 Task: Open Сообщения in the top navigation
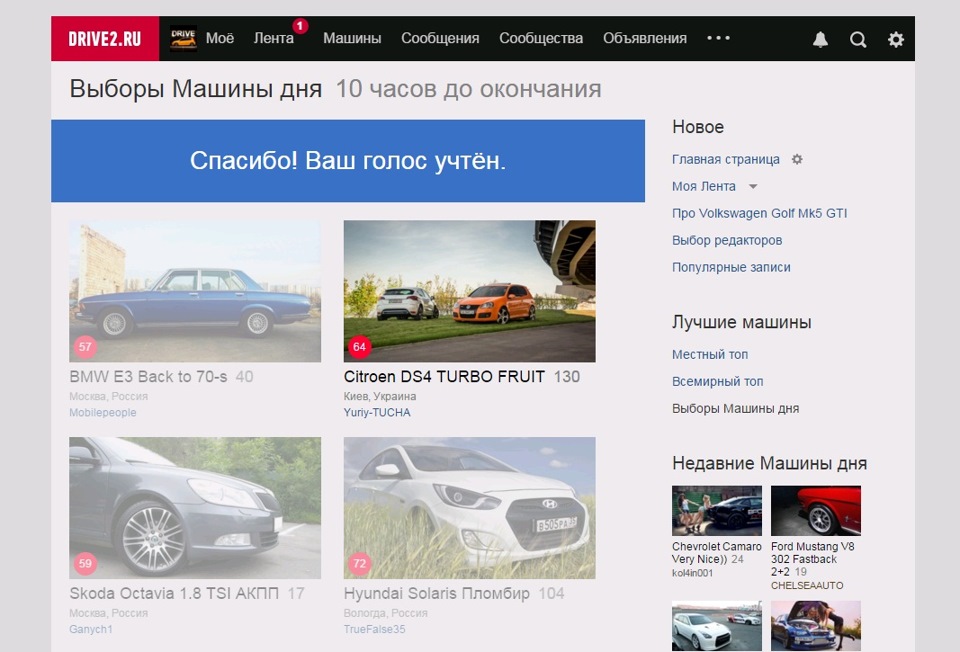coord(440,38)
